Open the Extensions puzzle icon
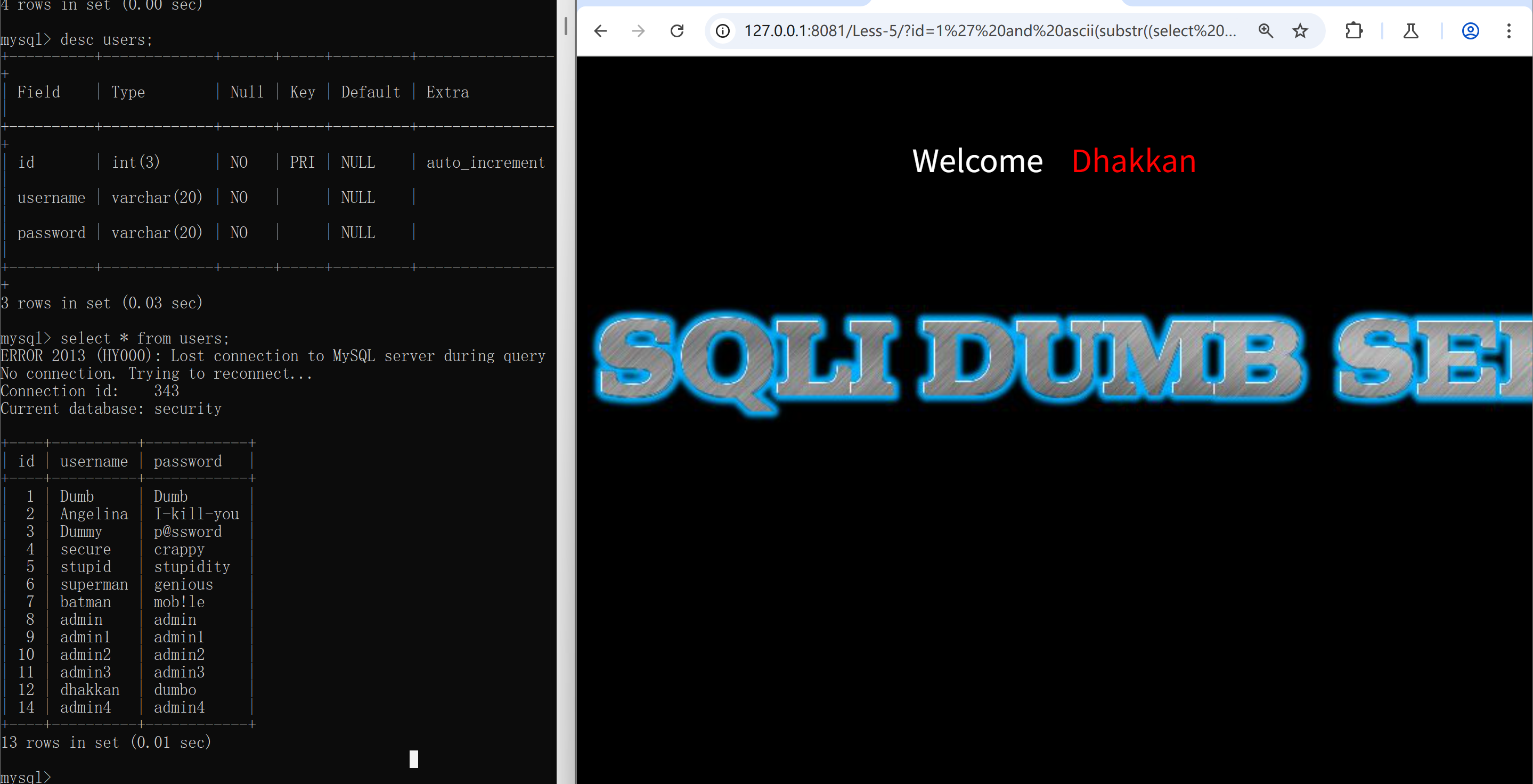1533x784 pixels. 1354,31
